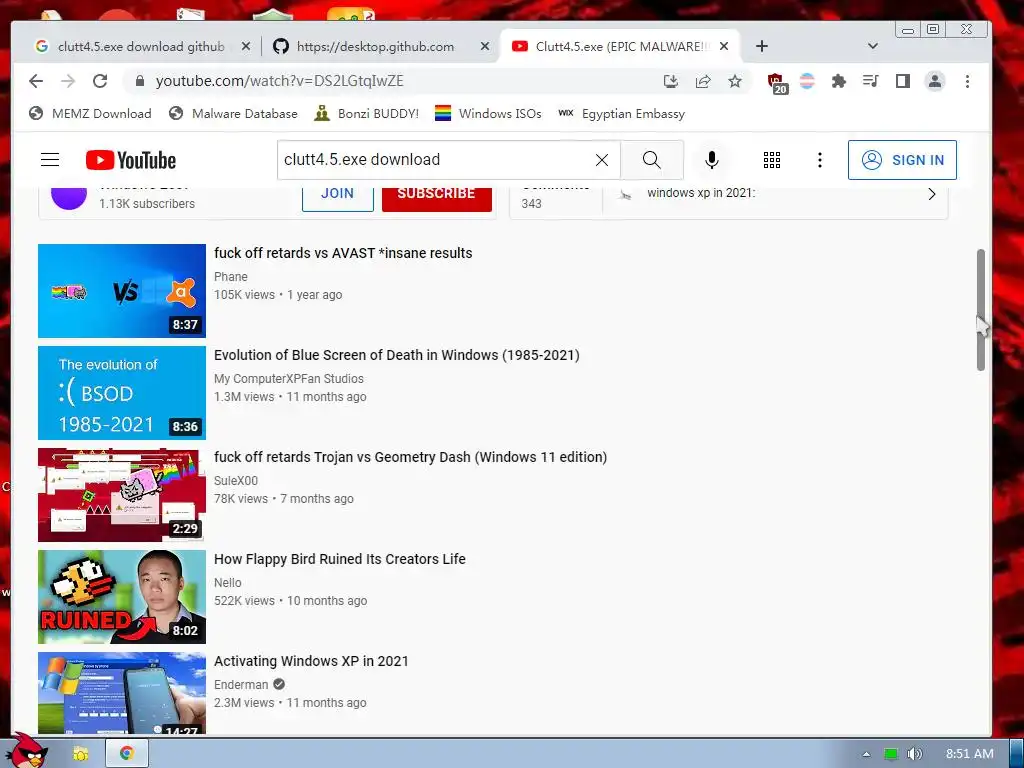Visit the Phane channel name
Screen dimensions: 1024x768
click(231, 277)
